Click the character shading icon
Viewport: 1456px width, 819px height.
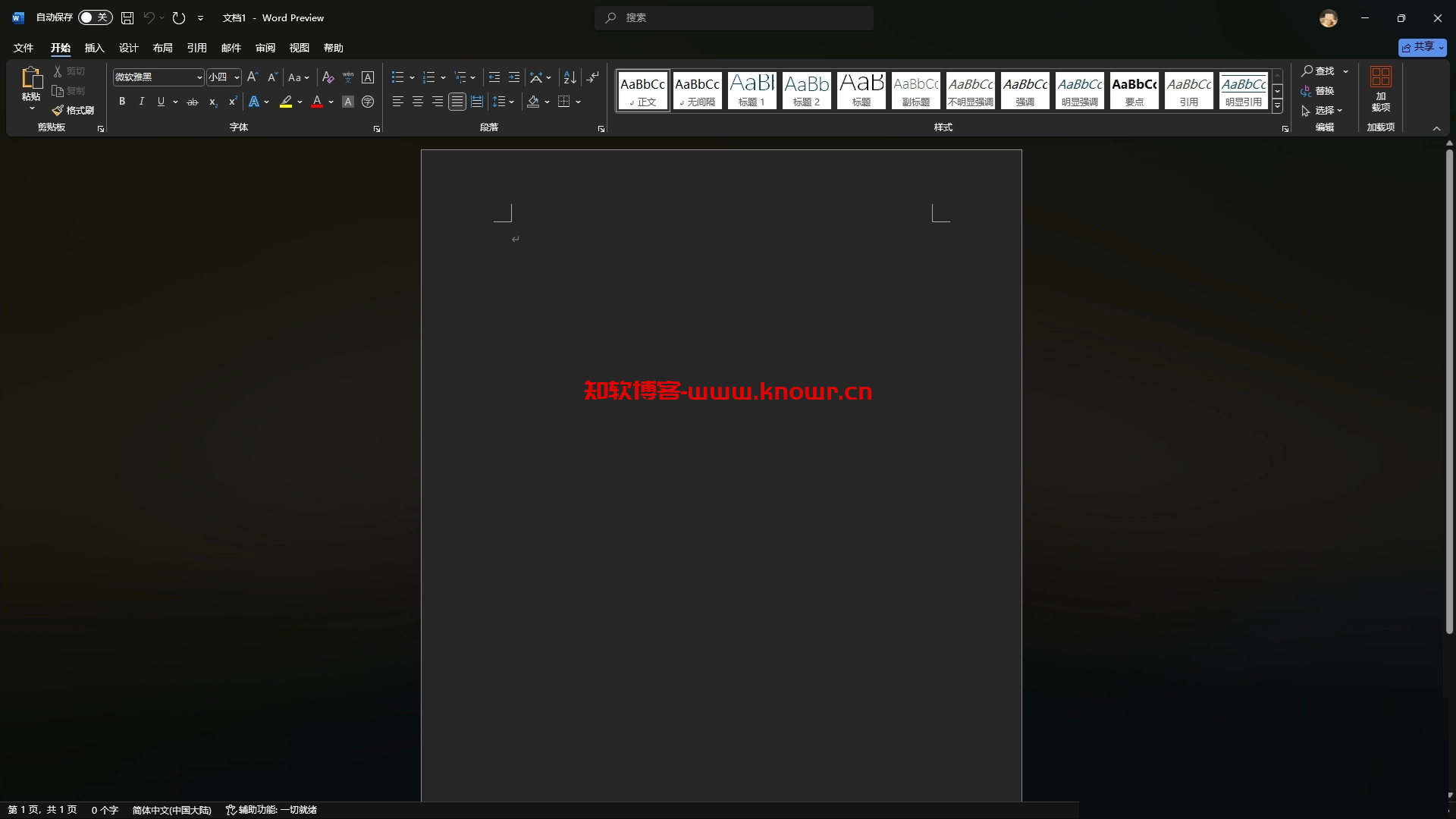point(348,102)
